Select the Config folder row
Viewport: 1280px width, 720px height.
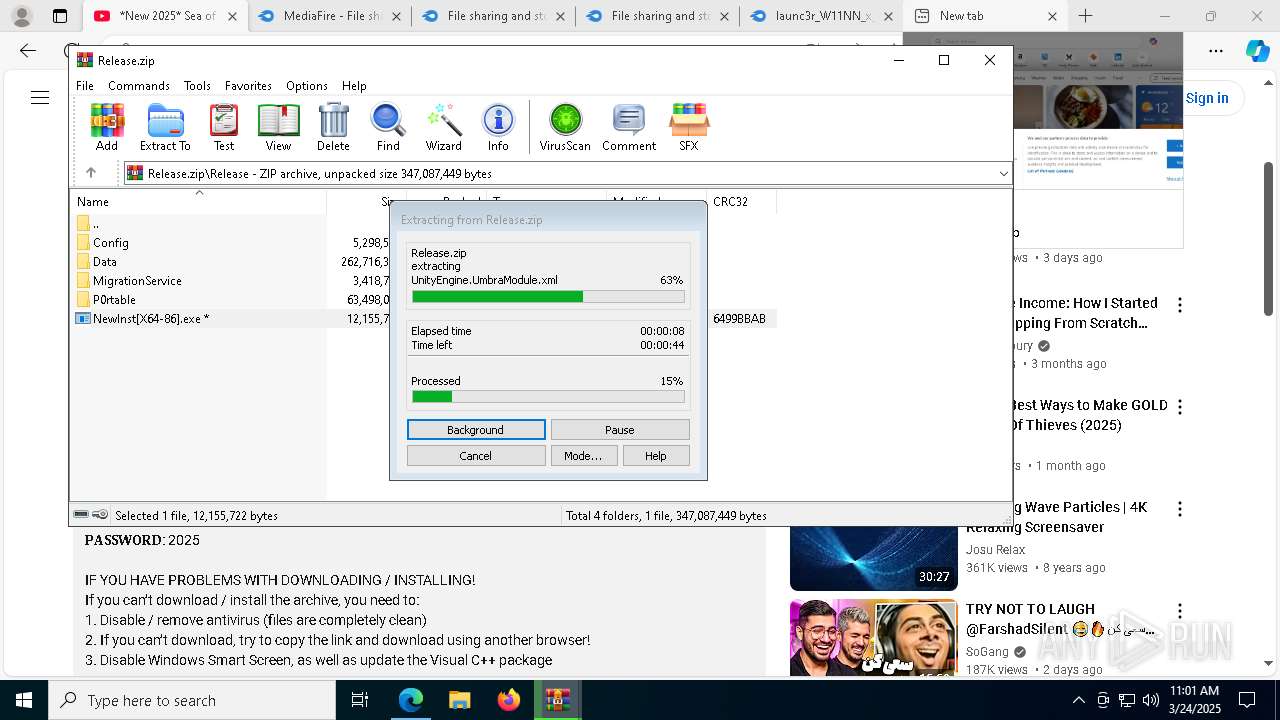[x=200, y=243]
